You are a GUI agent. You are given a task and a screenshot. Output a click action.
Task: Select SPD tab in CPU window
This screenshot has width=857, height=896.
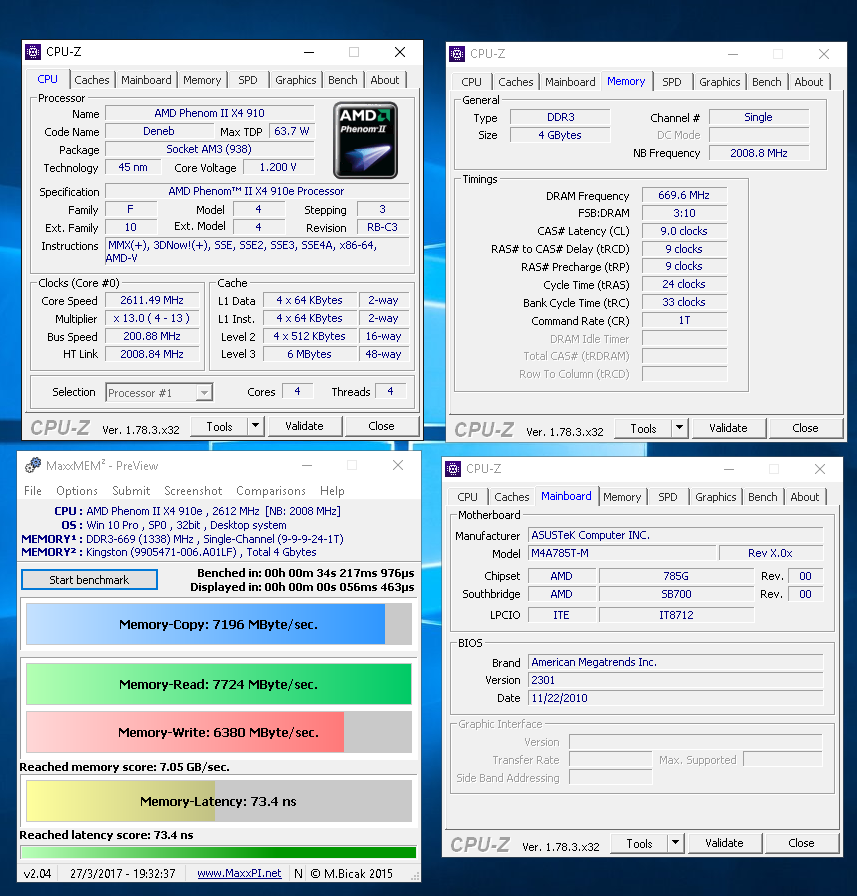(x=248, y=80)
